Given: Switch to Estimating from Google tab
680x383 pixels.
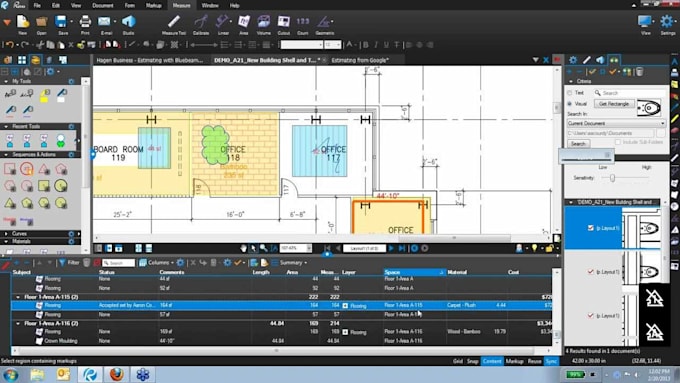Looking at the screenshot, I should (x=360, y=60).
